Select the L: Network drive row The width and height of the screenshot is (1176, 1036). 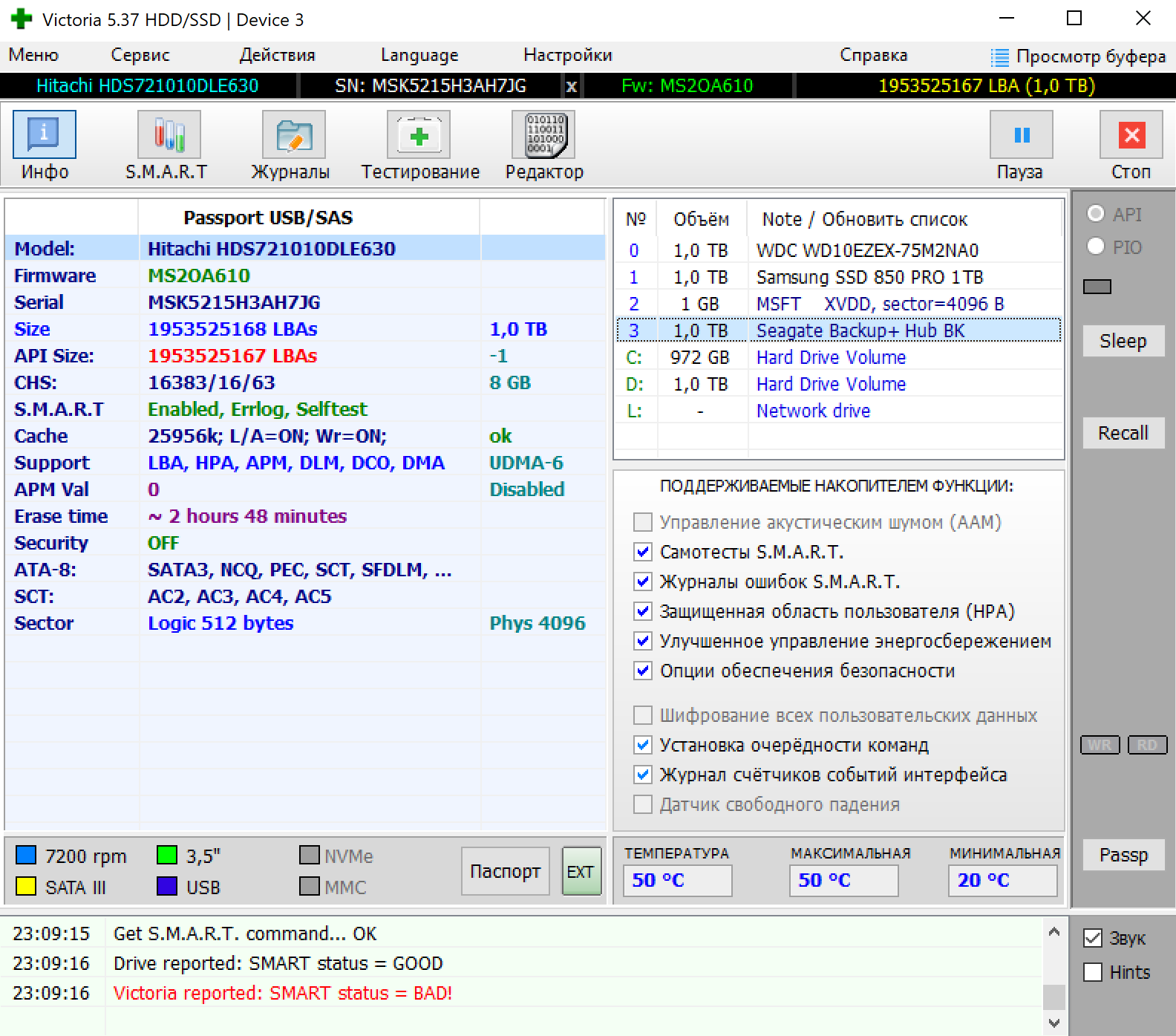(839, 411)
